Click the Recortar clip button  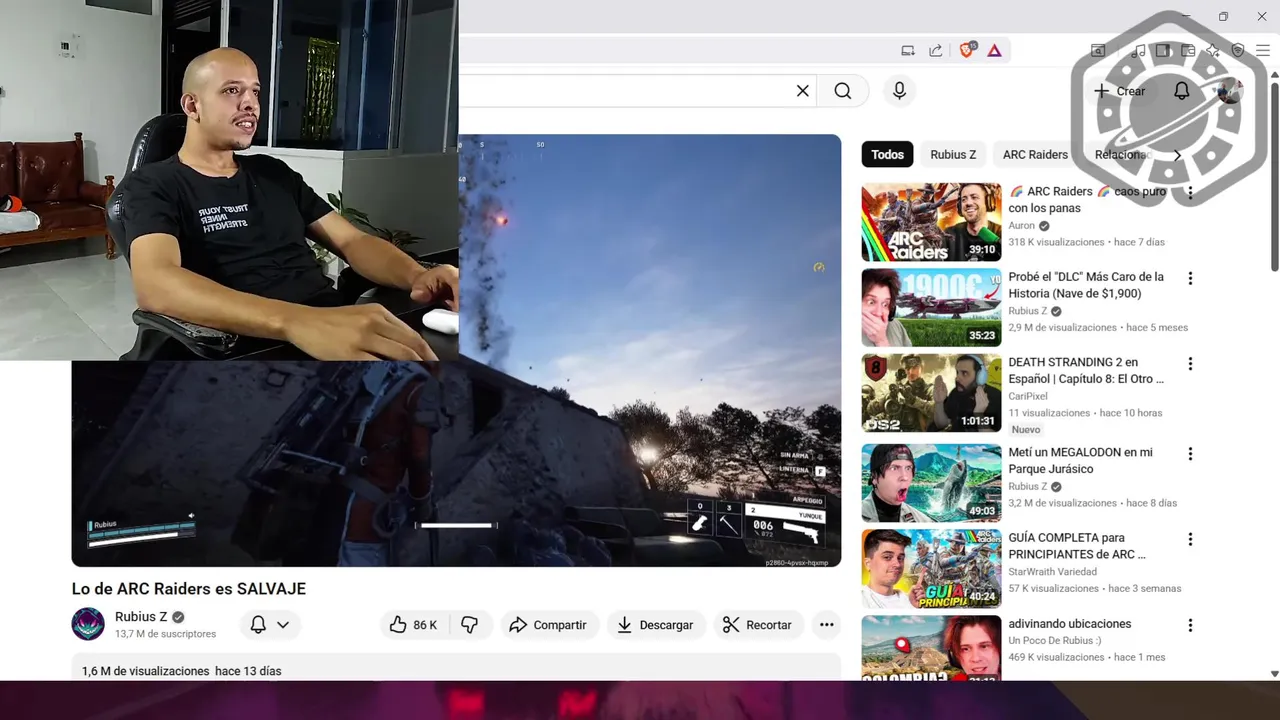tap(757, 625)
